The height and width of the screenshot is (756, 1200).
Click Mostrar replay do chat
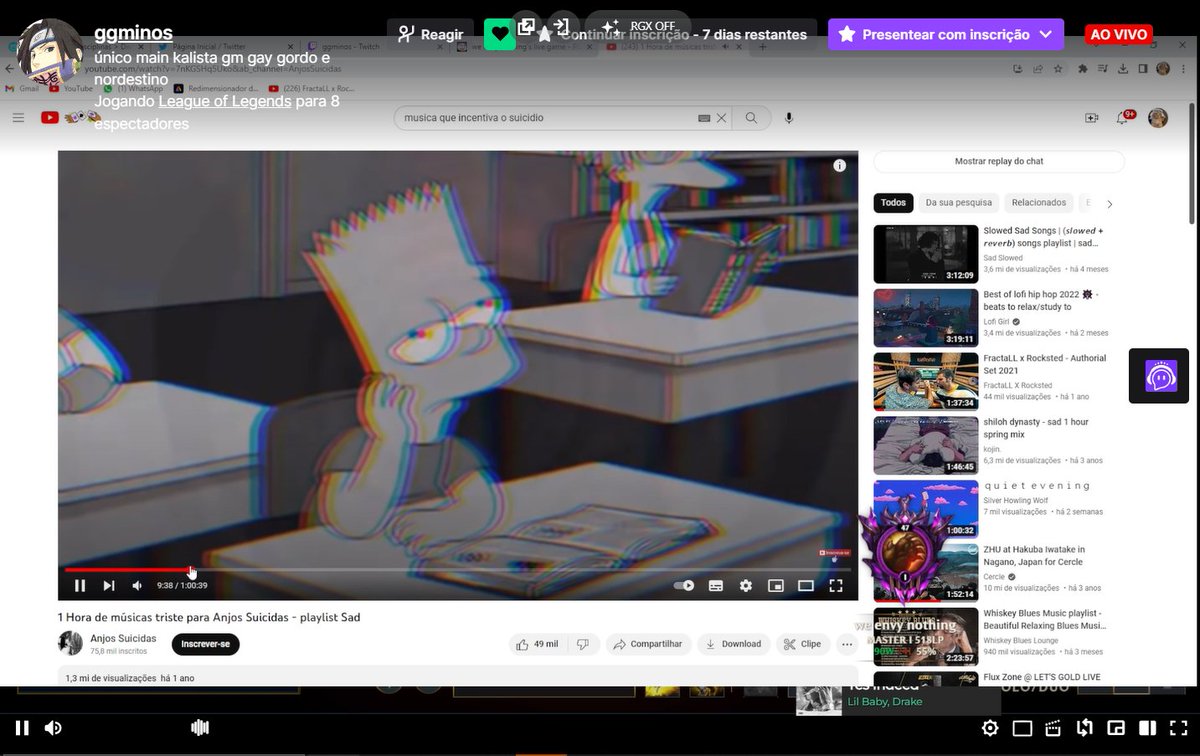tap(999, 161)
